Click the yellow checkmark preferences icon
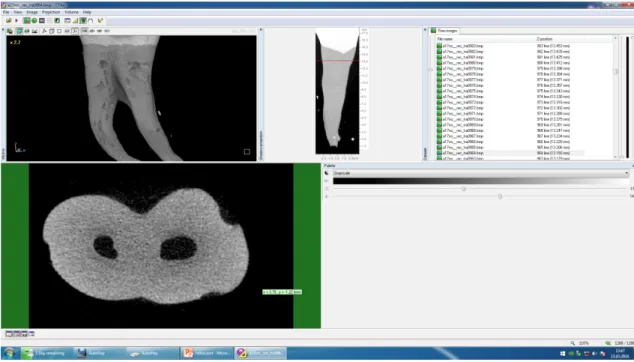 click(100, 21)
